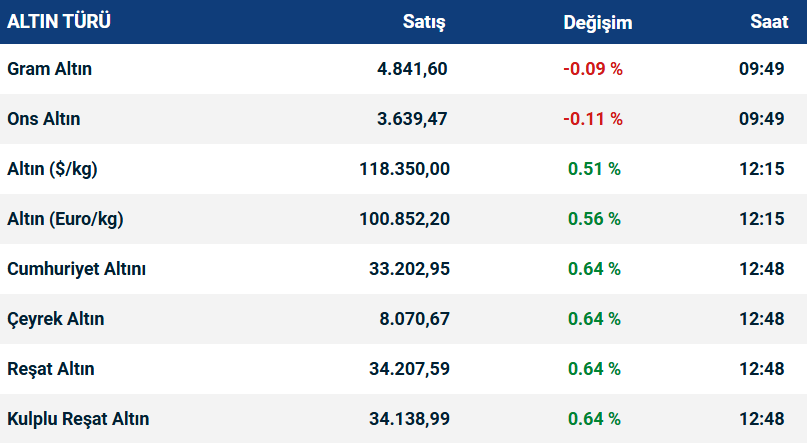Click Gram Altın price 4.841,60
Image resolution: width=807 pixels, height=443 pixels.
412,69
